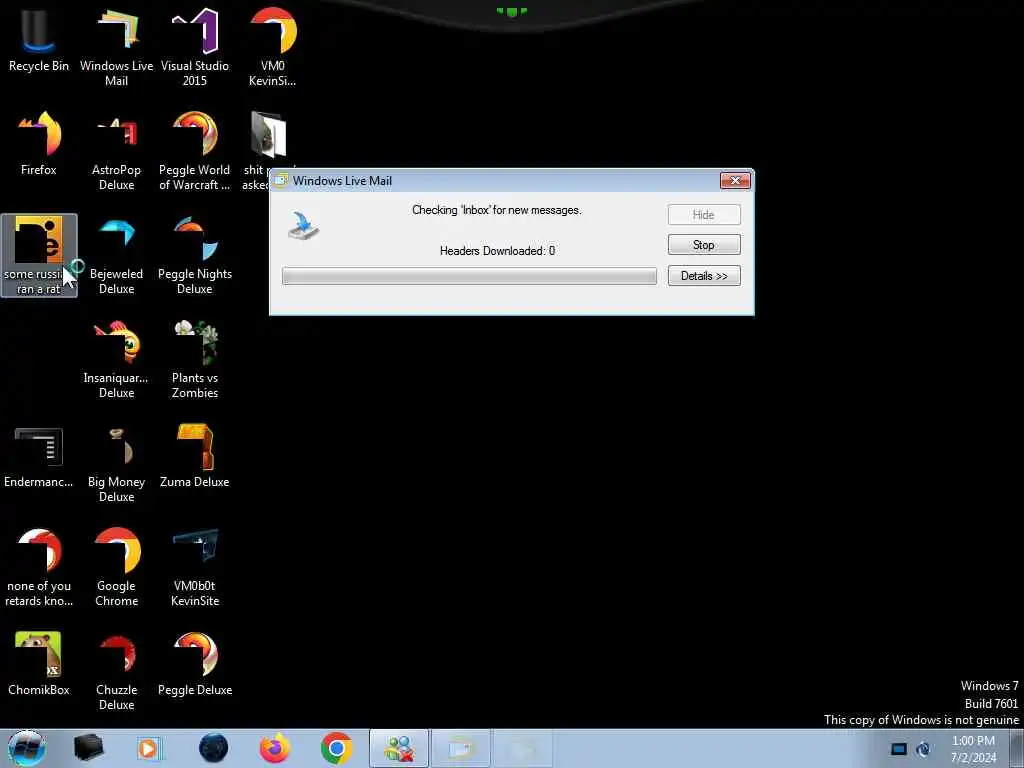Open the Firefox icon in the taskbar
Image resolution: width=1024 pixels, height=768 pixels.
point(275,748)
